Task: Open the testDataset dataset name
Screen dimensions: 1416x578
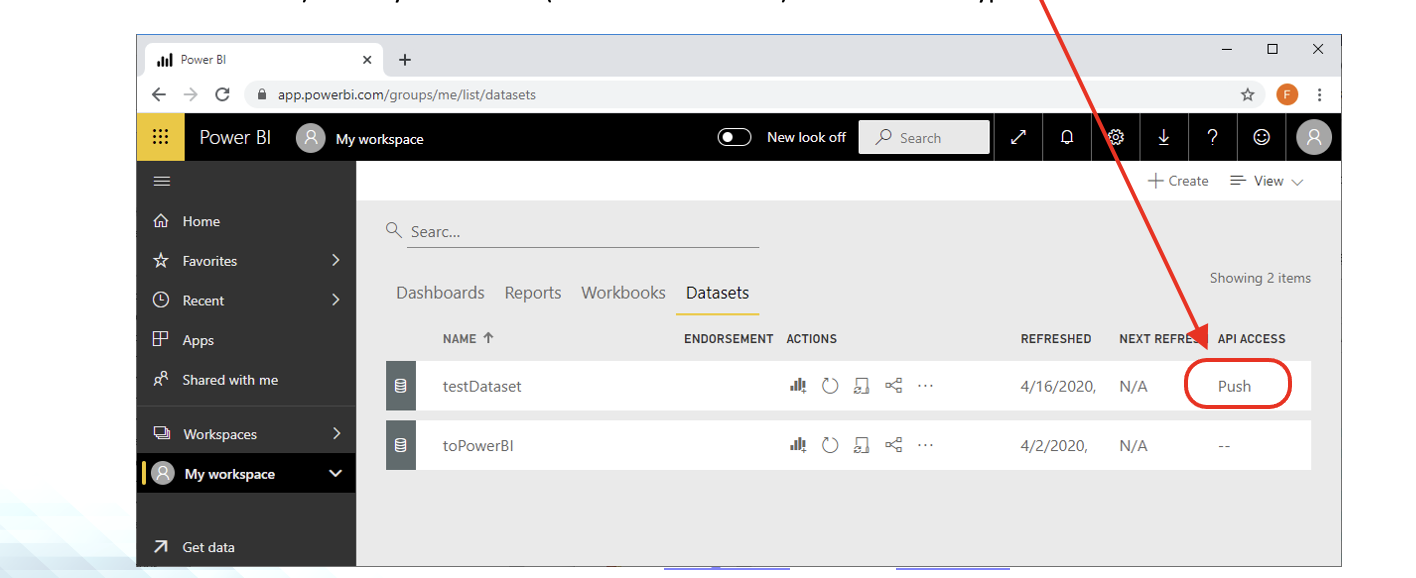Action: pyautogui.click(x=482, y=386)
